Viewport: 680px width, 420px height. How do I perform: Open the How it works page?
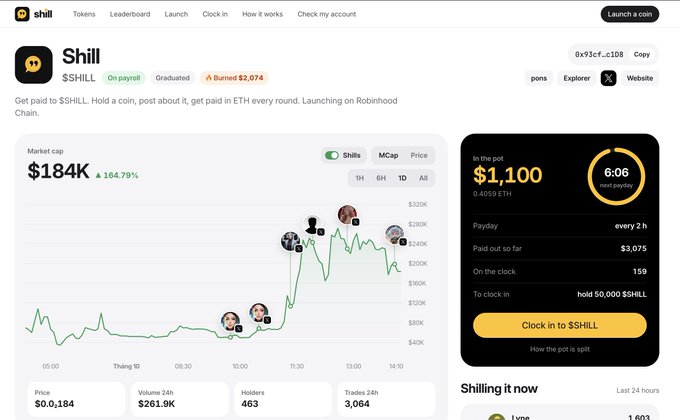(262, 14)
